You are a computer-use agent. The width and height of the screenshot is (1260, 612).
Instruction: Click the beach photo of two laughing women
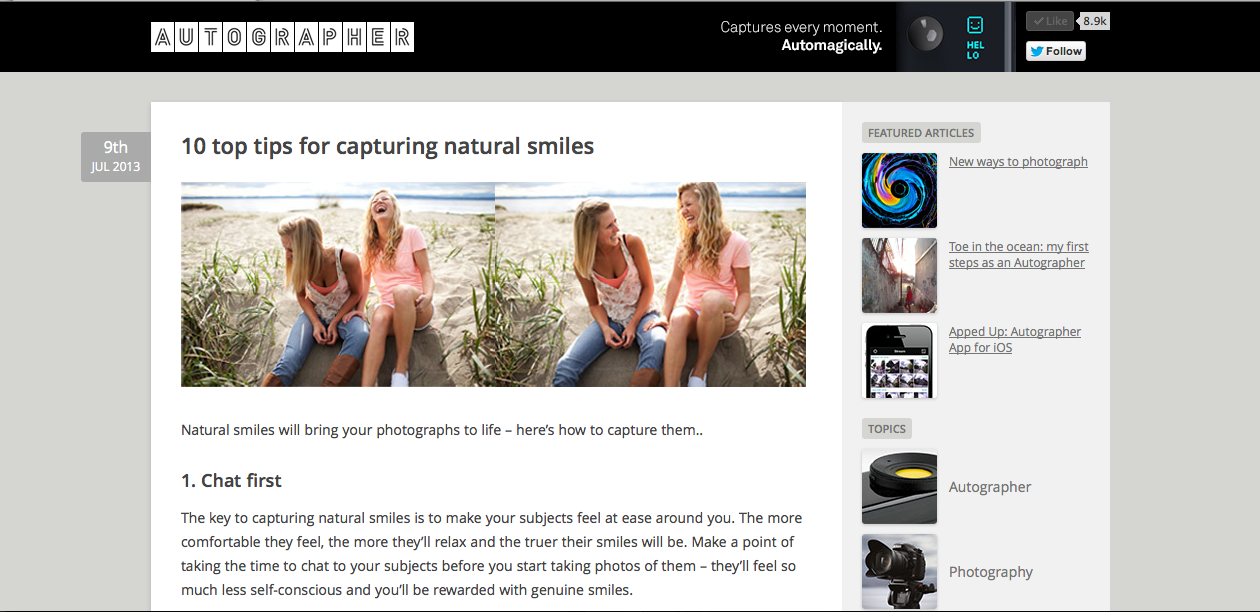(493, 284)
